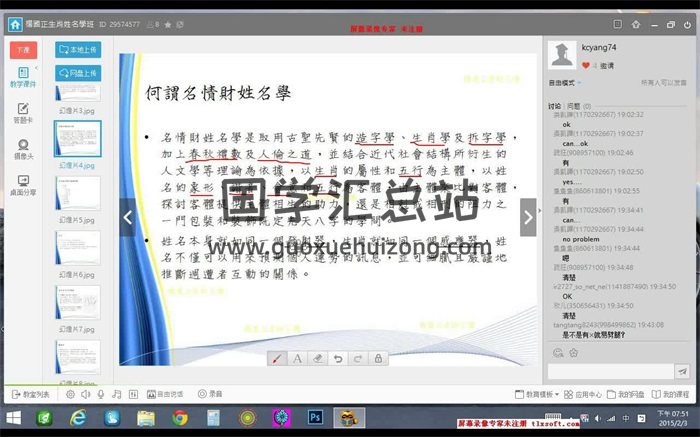Switch to the 问题 (0) questions tab
This screenshot has width=700, height=437.
click(x=579, y=106)
